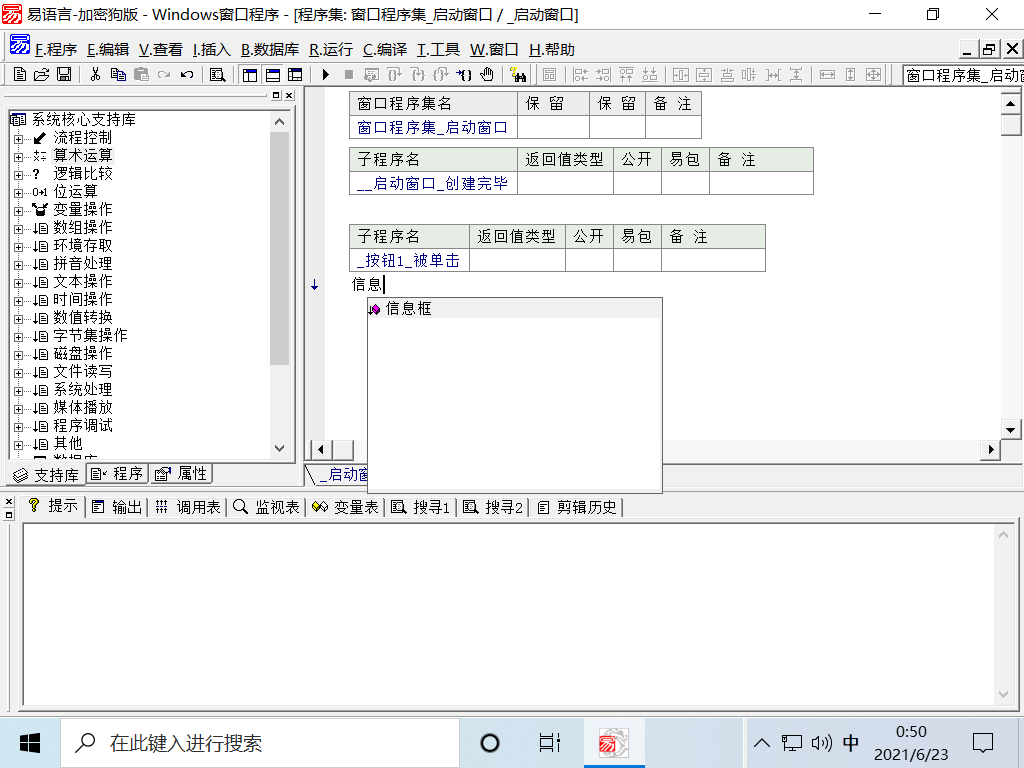Open the R.运行 menu
Image resolution: width=1024 pixels, height=768 pixels.
click(330, 50)
